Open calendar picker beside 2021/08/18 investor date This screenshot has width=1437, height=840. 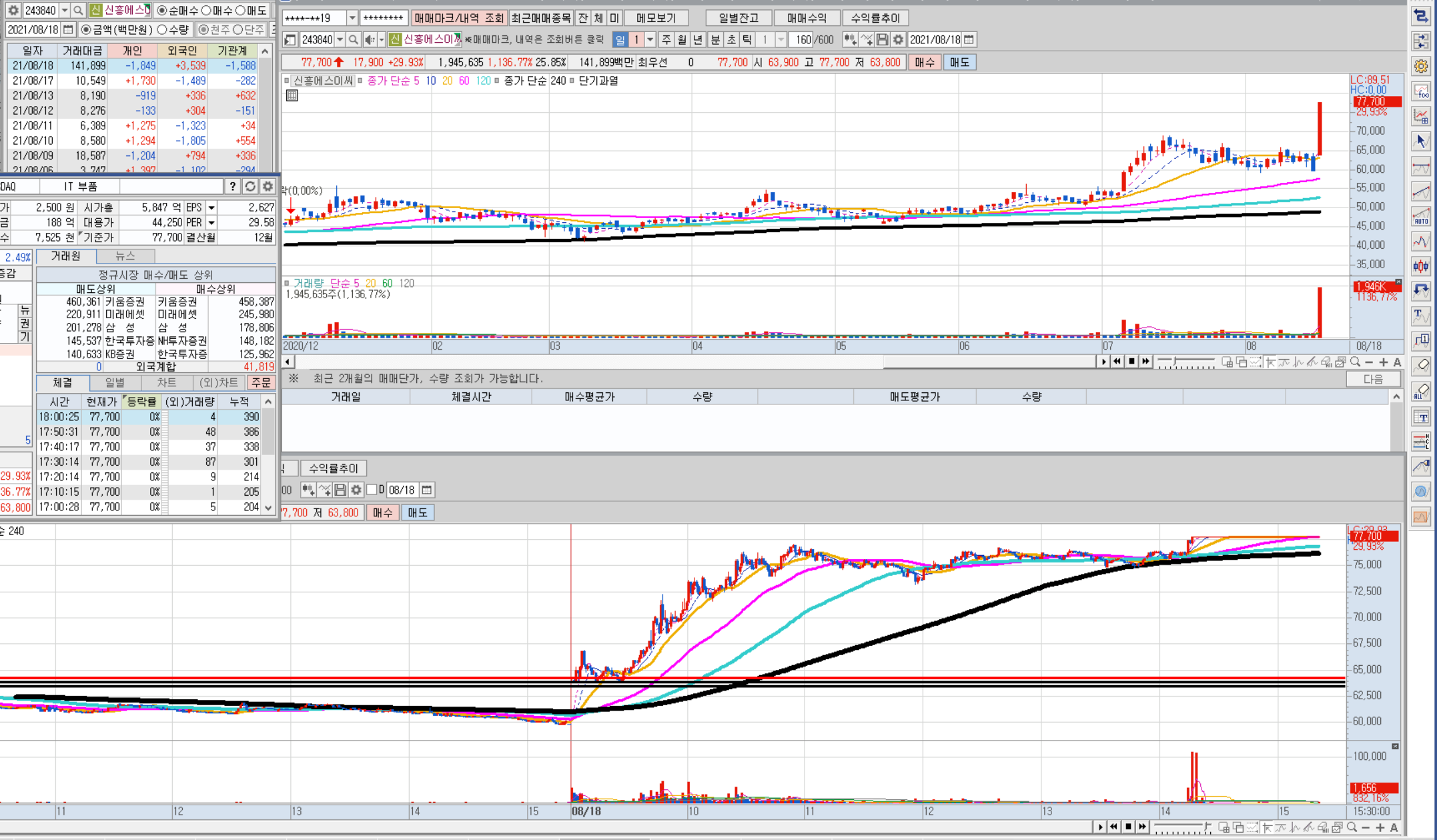(x=68, y=29)
